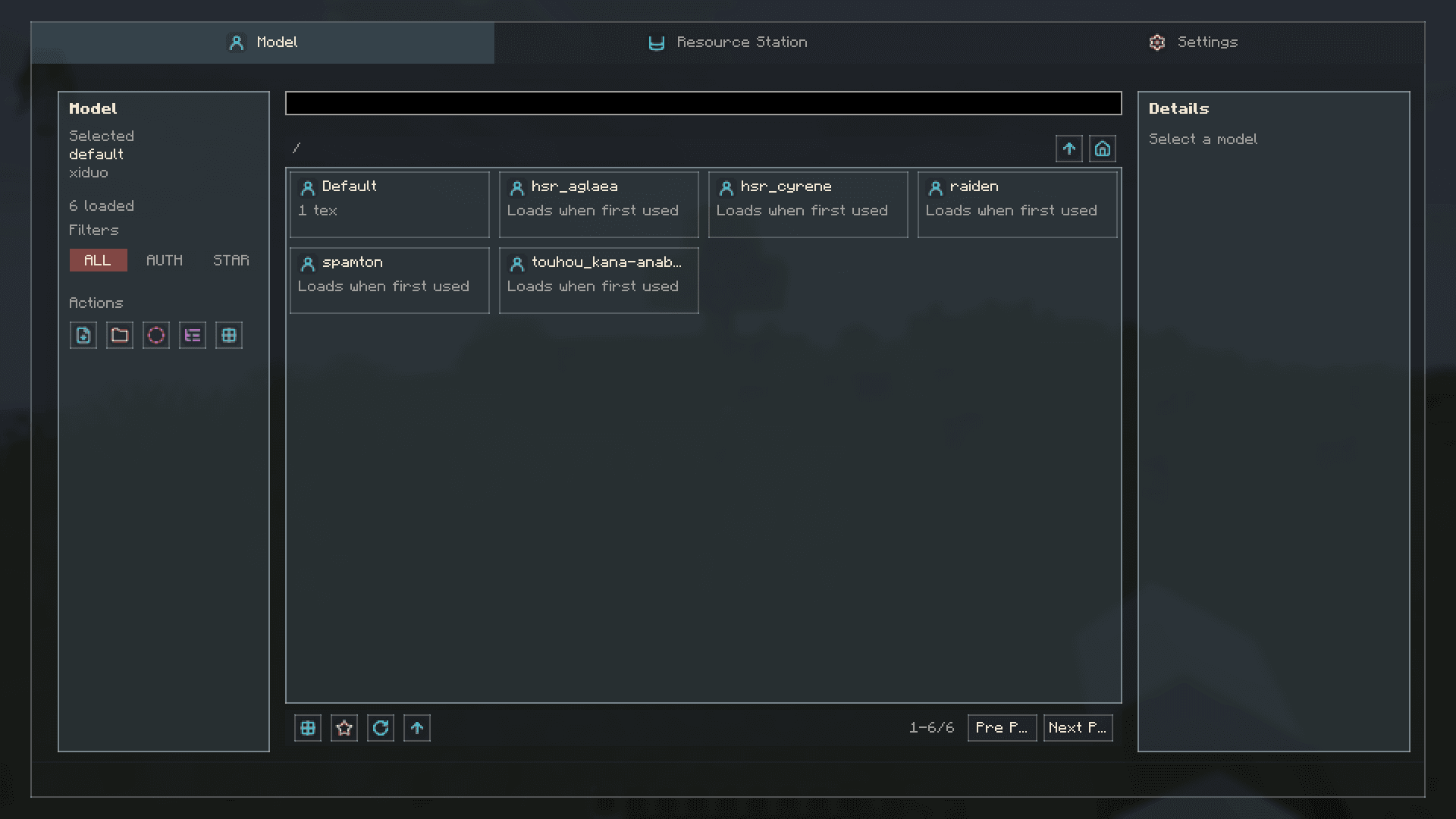Select the Default model card
This screenshot has height=819, width=1456.
390,205
